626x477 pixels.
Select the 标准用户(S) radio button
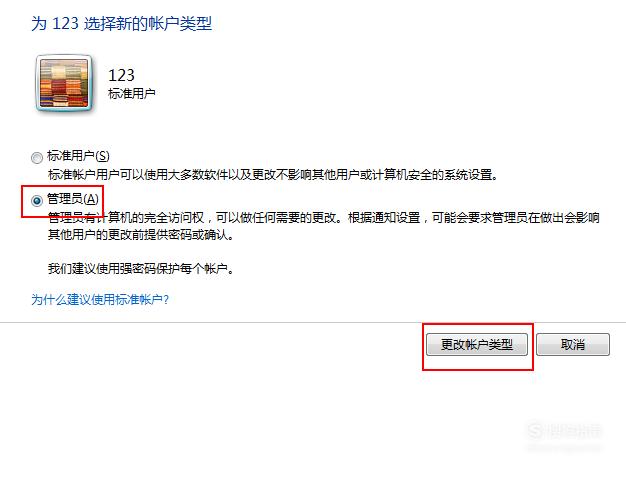[x=37, y=158]
